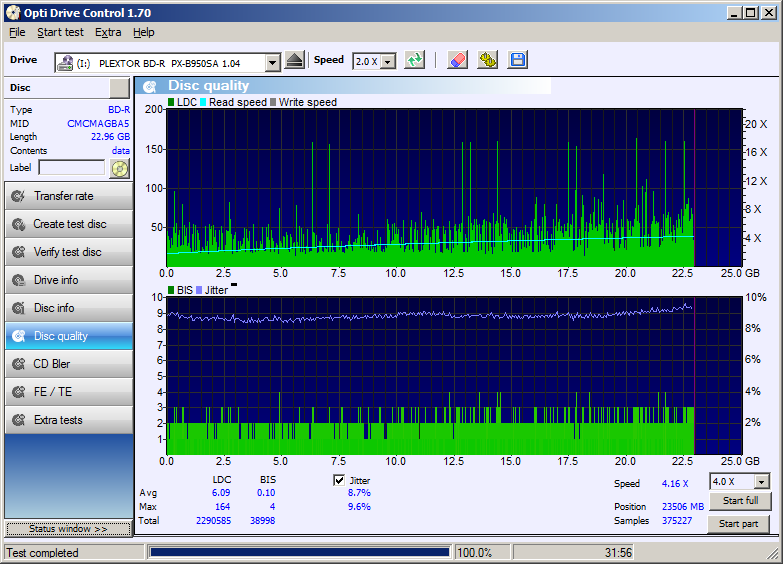Click the Jitter purple legend swatch
This screenshot has width=783, height=564.
pos(199,290)
